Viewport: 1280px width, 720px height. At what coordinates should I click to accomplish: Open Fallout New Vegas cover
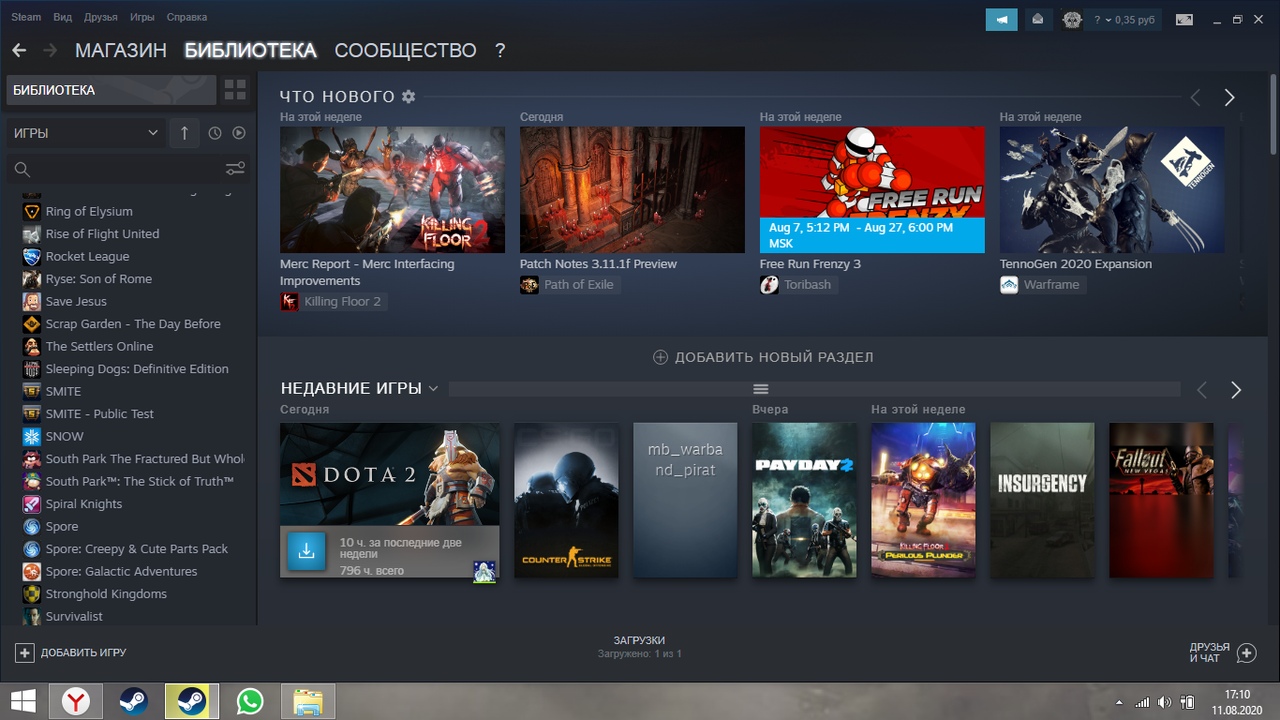tap(1161, 500)
